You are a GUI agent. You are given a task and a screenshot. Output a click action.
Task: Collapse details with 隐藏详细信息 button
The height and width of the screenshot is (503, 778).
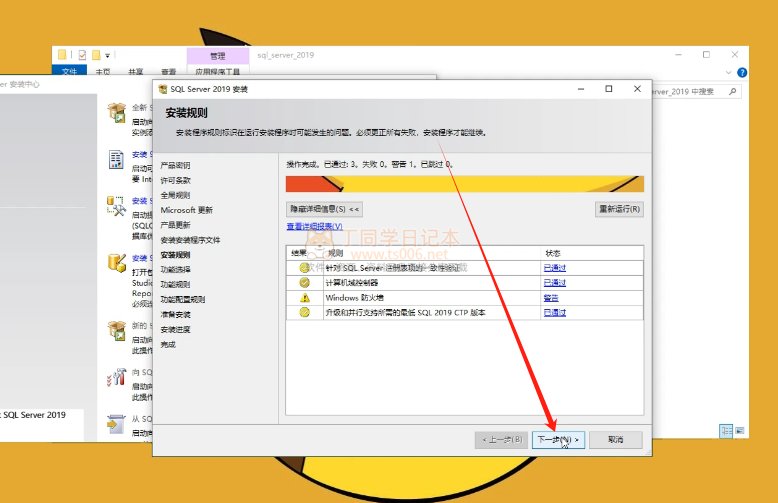[x=324, y=209]
